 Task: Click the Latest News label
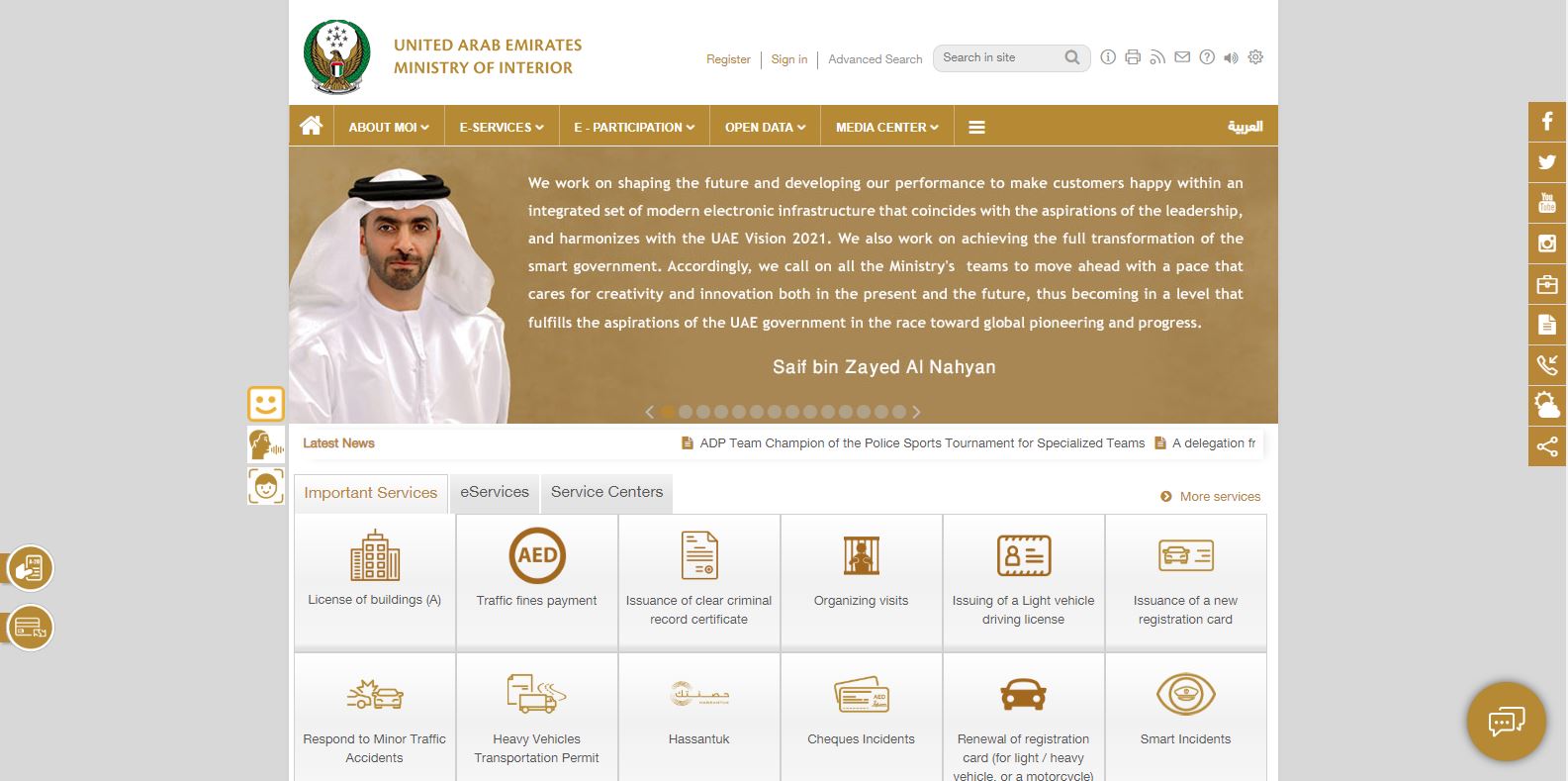(338, 443)
